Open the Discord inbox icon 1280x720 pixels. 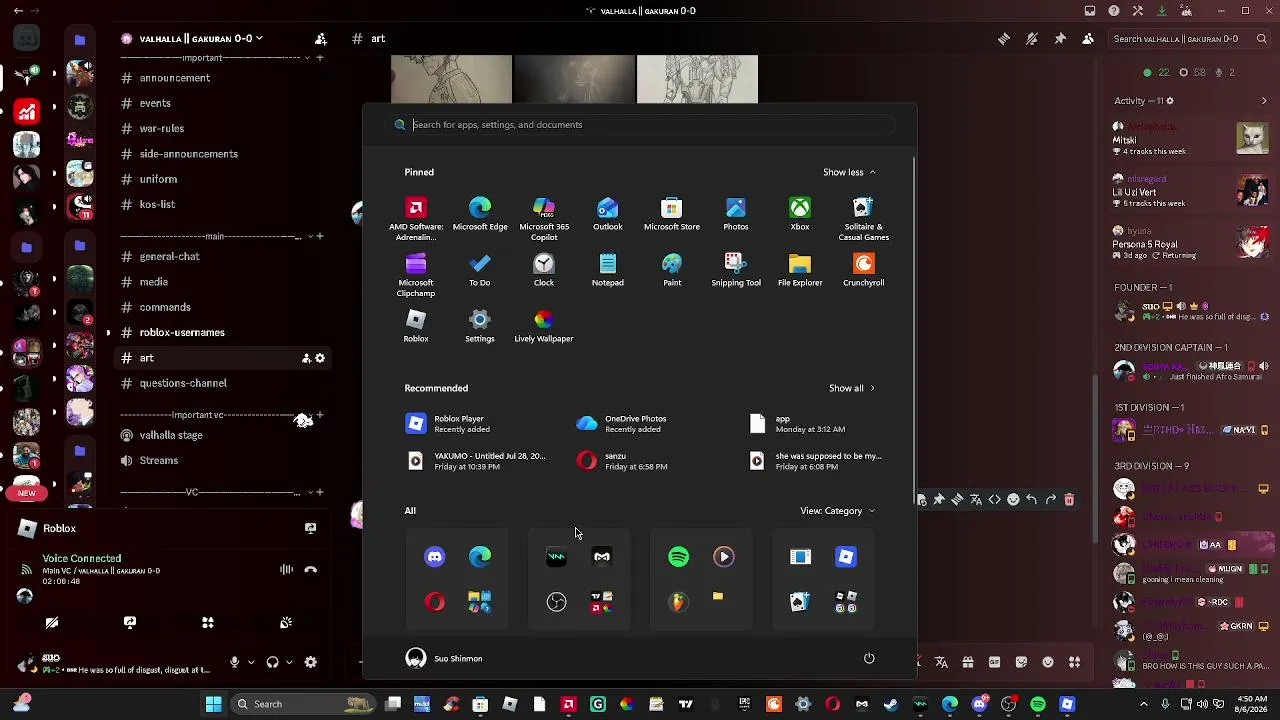pos(1090,11)
